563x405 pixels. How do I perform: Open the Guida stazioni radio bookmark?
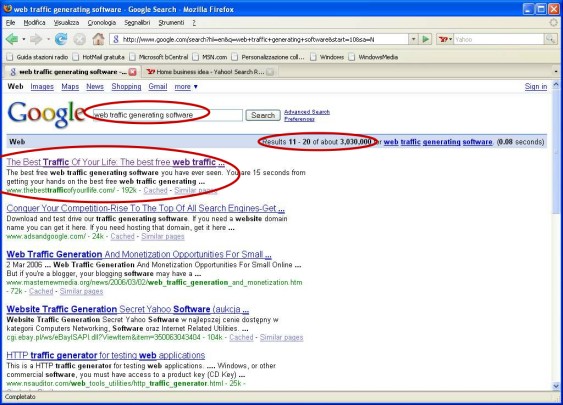click(38, 57)
